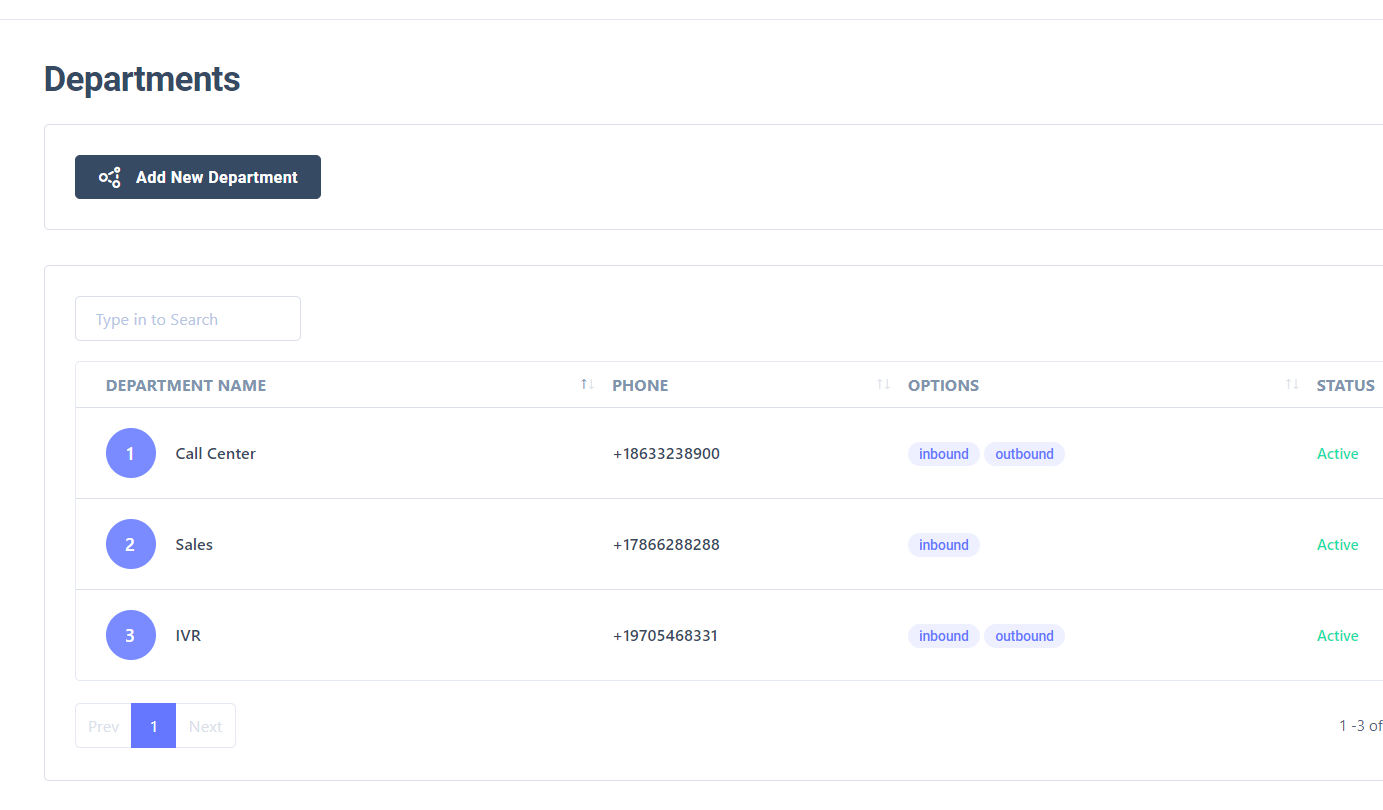Click the share-nodes icon in Add New Department
The height and width of the screenshot is (810, 1383).
(x=110, y=177)
